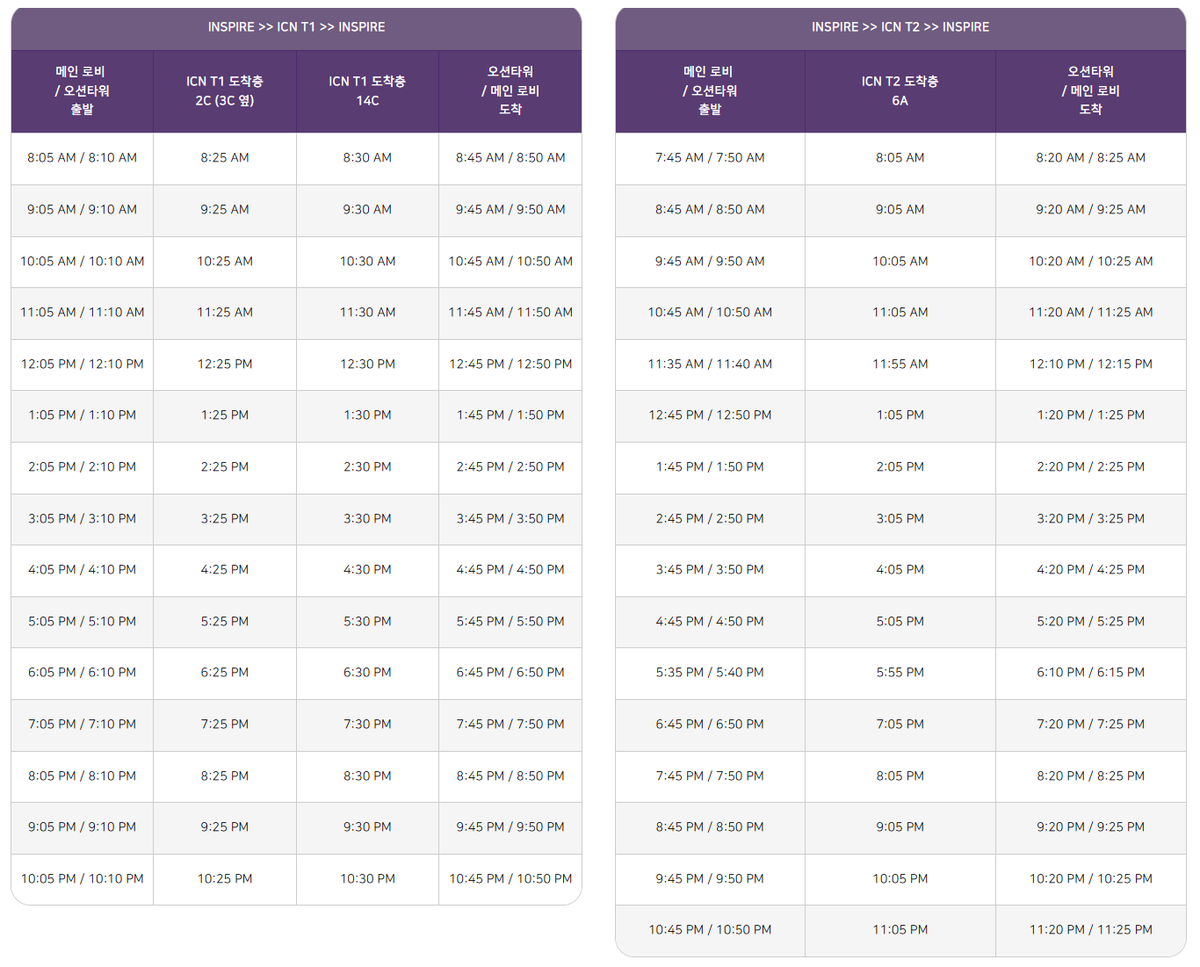Click '10:25 AM' in the T1 2C column

(225, 261)
